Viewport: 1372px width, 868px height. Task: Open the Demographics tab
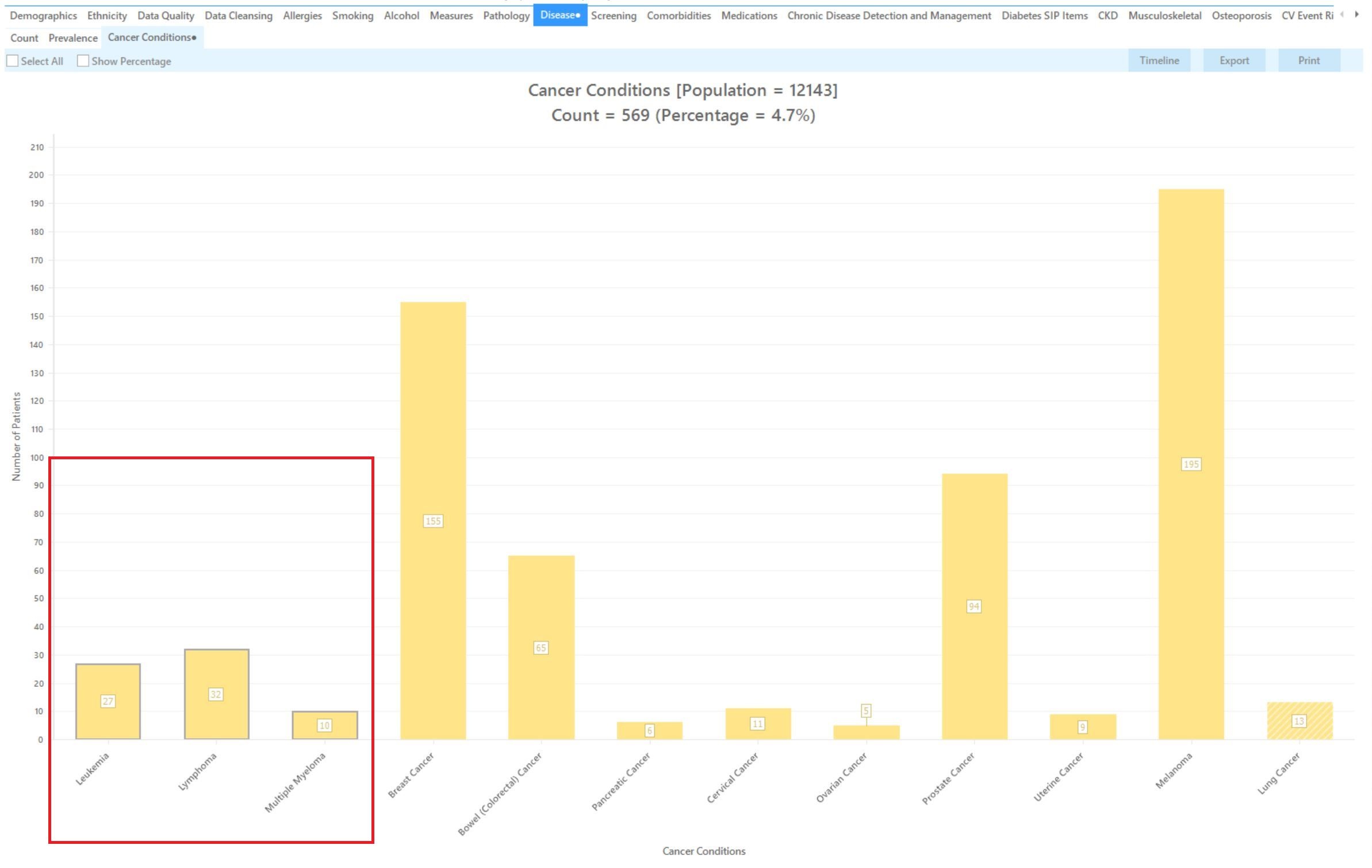point(43,16)
